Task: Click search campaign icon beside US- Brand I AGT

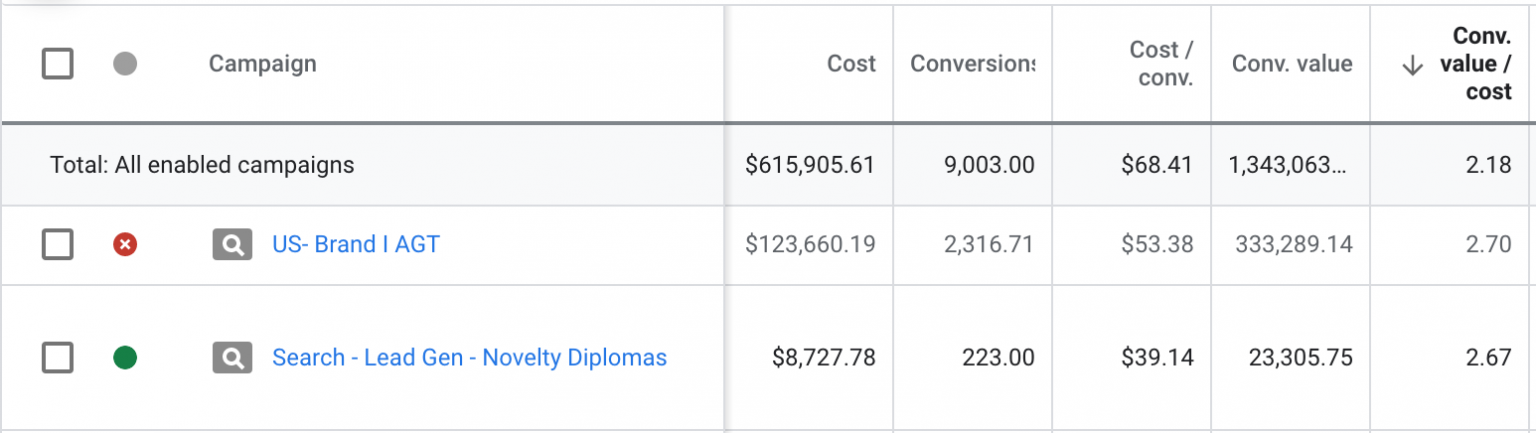Action: 232,244
